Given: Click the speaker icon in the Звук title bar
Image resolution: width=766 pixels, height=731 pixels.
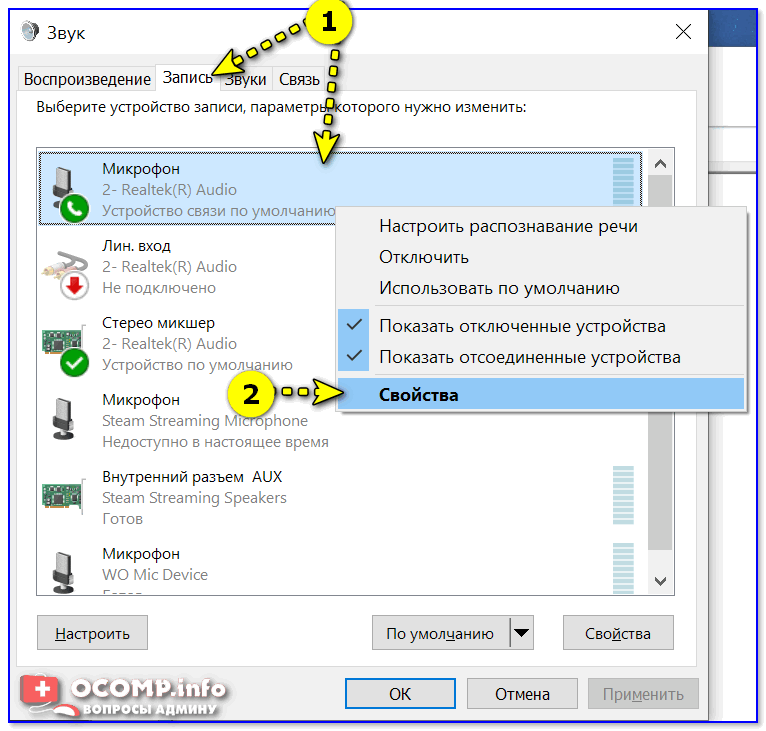Looking at the screenshot, I should 30,32.
